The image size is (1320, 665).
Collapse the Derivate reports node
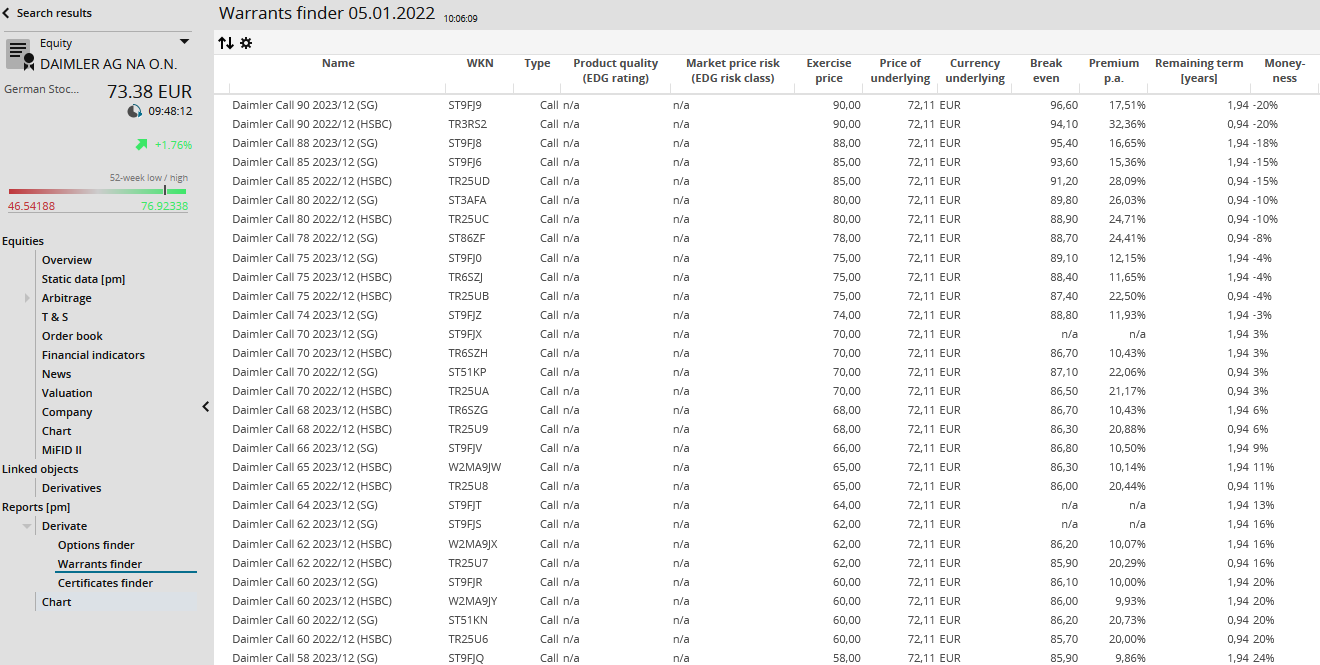click(27, 526)
